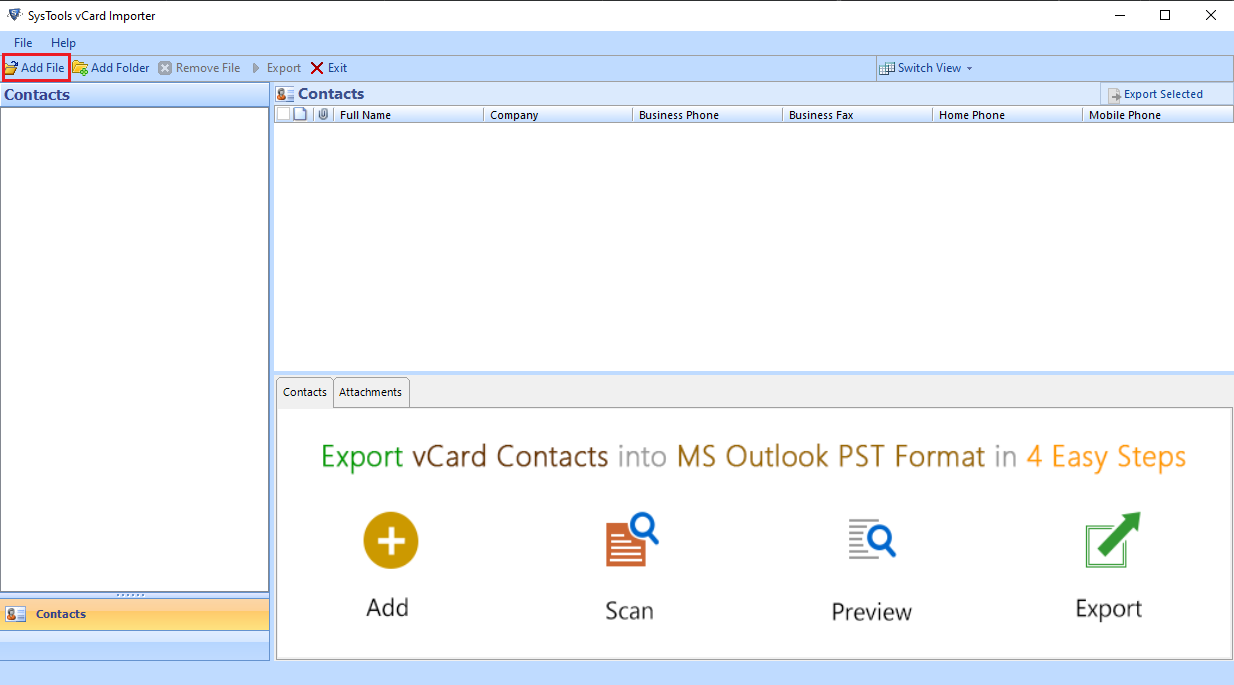Maximize the vCard Importer window
The width and height of the screenshot is (1234, 685).
(1165, 15)
